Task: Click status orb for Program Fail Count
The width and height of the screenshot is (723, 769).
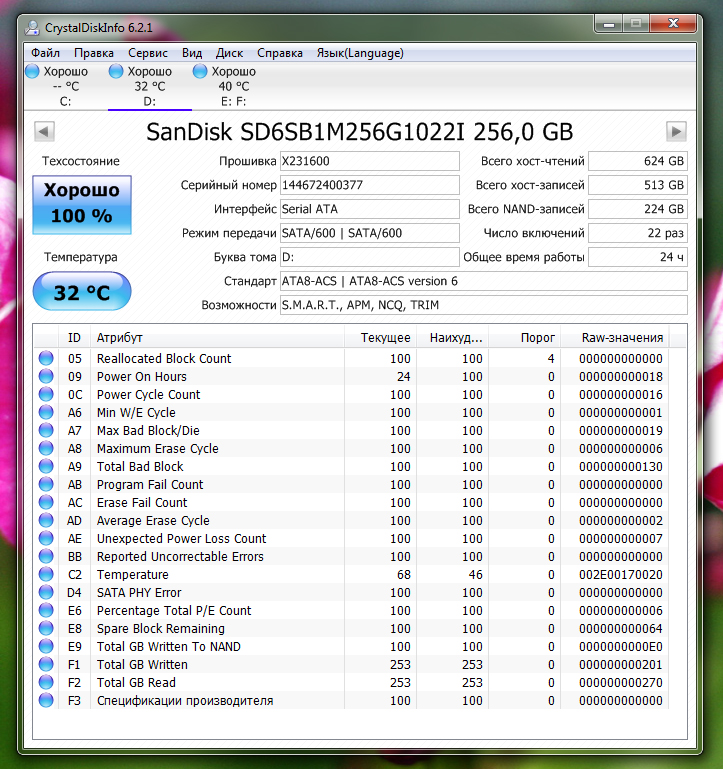Action: 46,484
